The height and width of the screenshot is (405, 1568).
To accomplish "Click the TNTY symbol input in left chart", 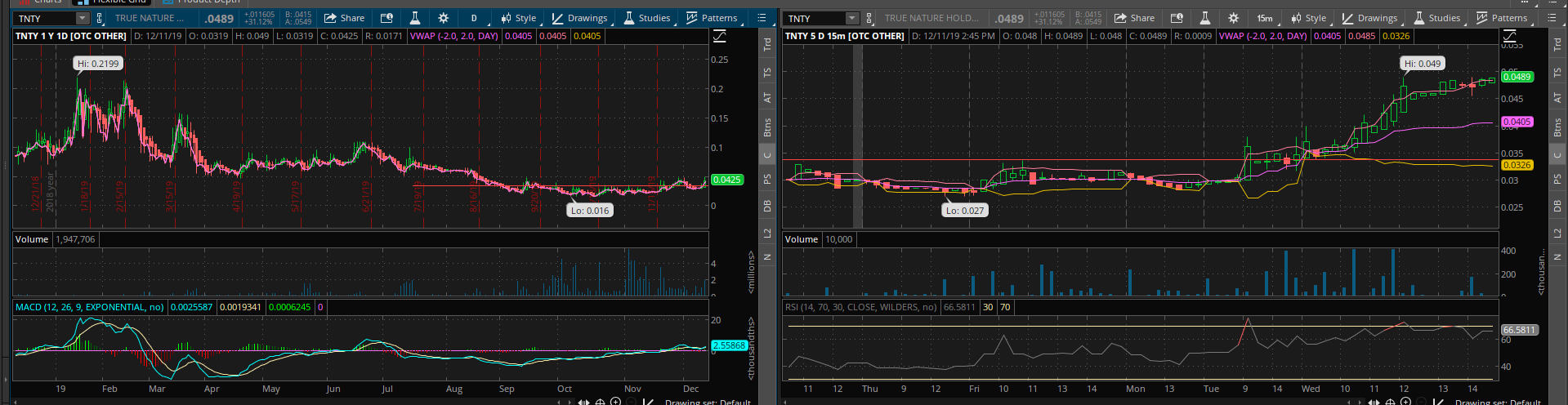I will coord(45,18).
